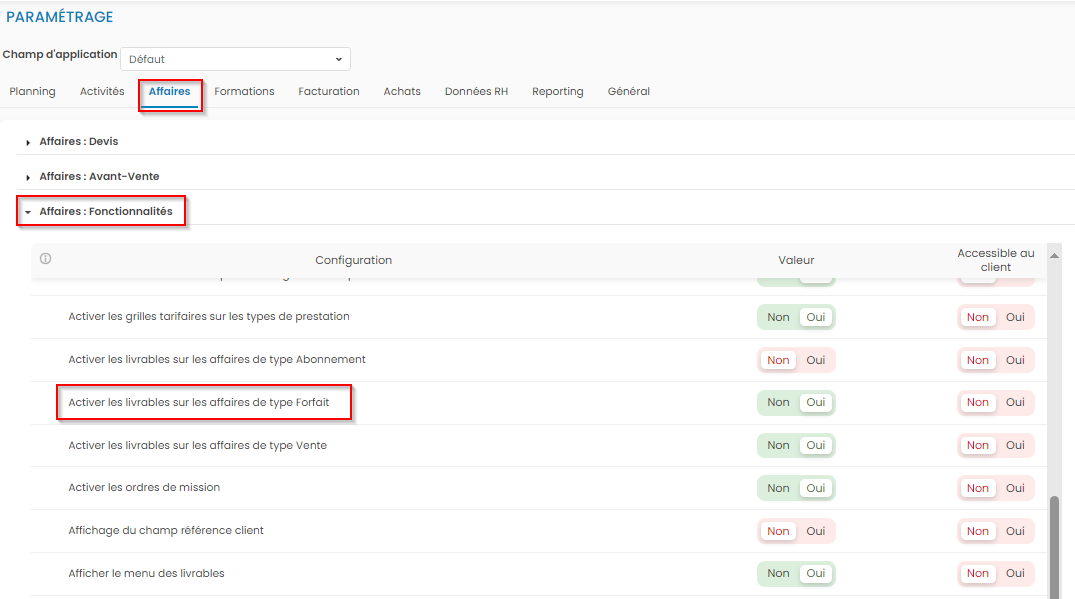
Task: Click the scrollbar up arrow in the configuration table
Action: (1054, 256)
